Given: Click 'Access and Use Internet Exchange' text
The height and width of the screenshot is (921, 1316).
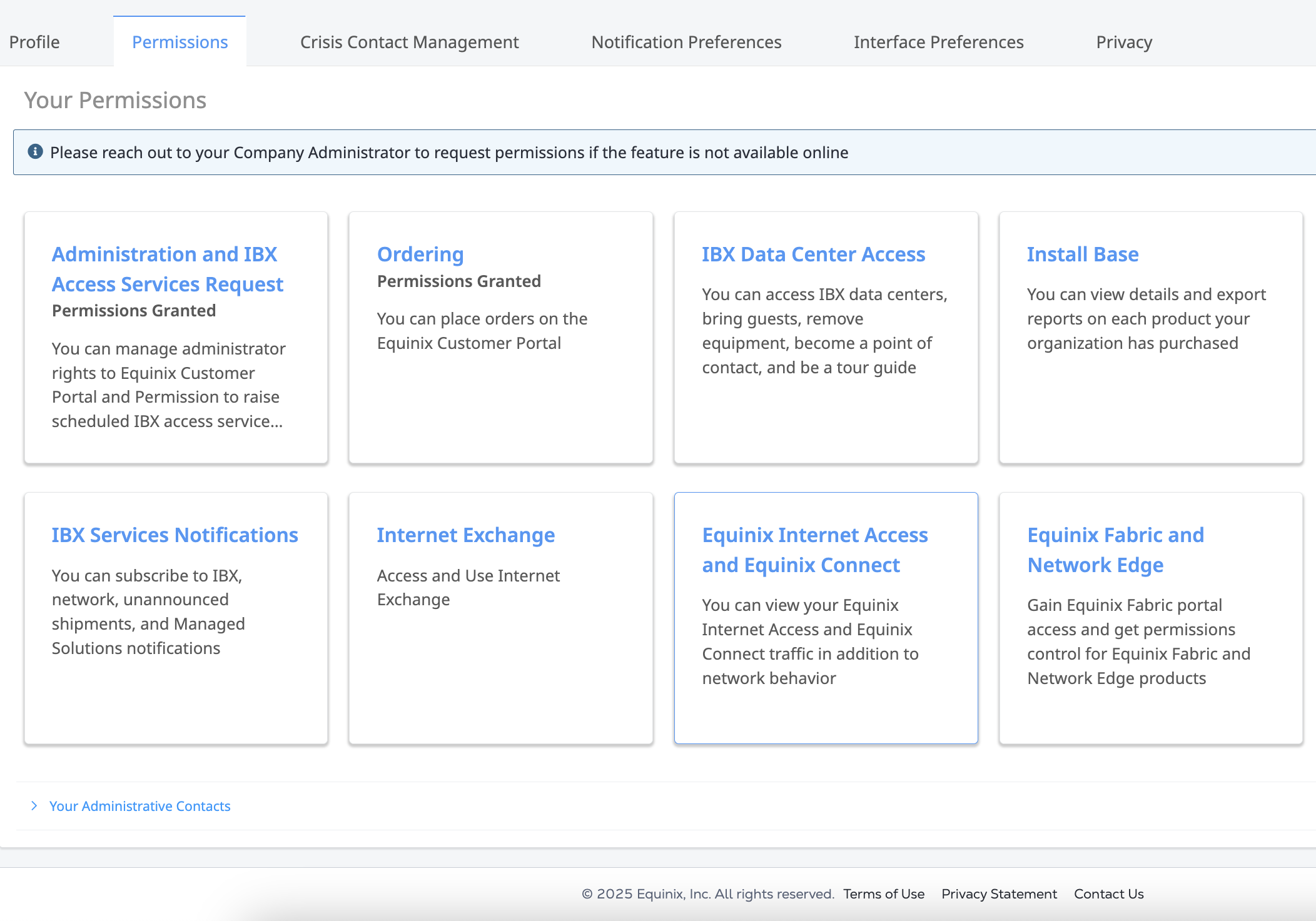Looking at the screenshot, I should coord(468,588).
